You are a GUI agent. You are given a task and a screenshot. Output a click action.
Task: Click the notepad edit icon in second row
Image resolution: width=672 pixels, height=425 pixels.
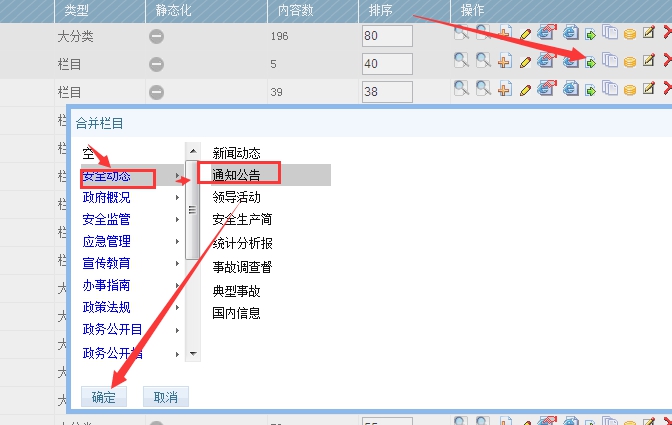pyautogui.click(x=649, y=61)
